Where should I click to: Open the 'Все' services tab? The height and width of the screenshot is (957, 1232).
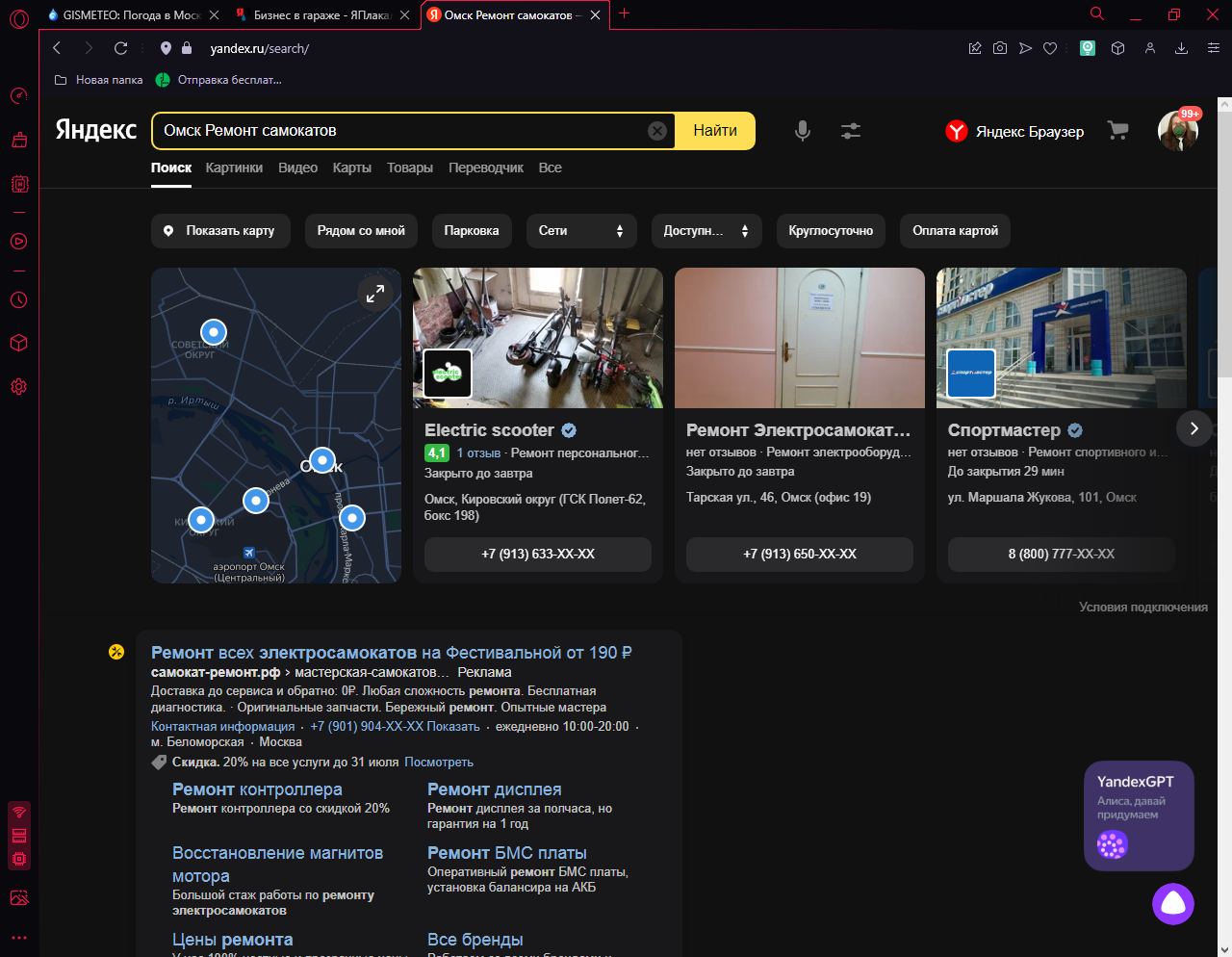point(551,168)
